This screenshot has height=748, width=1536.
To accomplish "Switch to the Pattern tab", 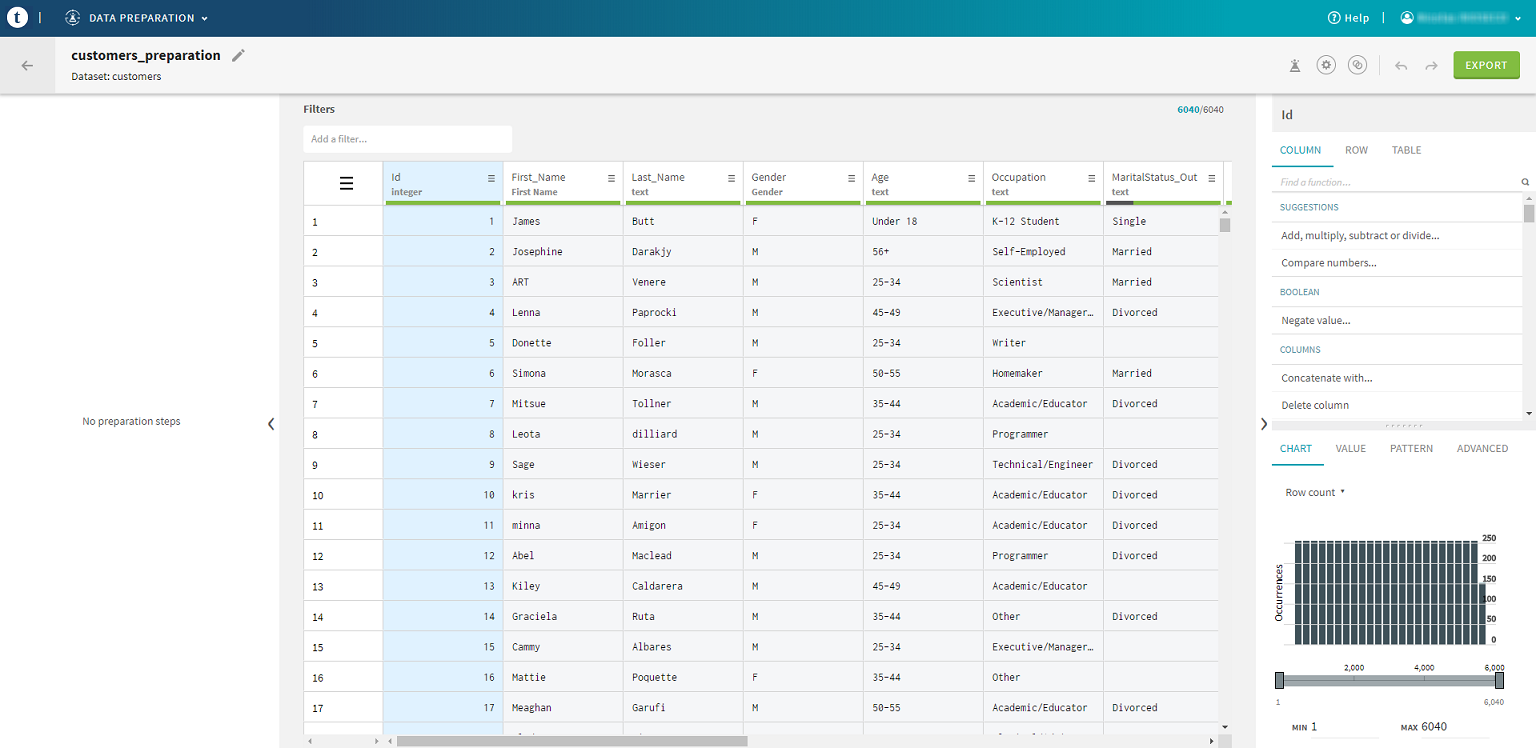I will (1410, 449).
